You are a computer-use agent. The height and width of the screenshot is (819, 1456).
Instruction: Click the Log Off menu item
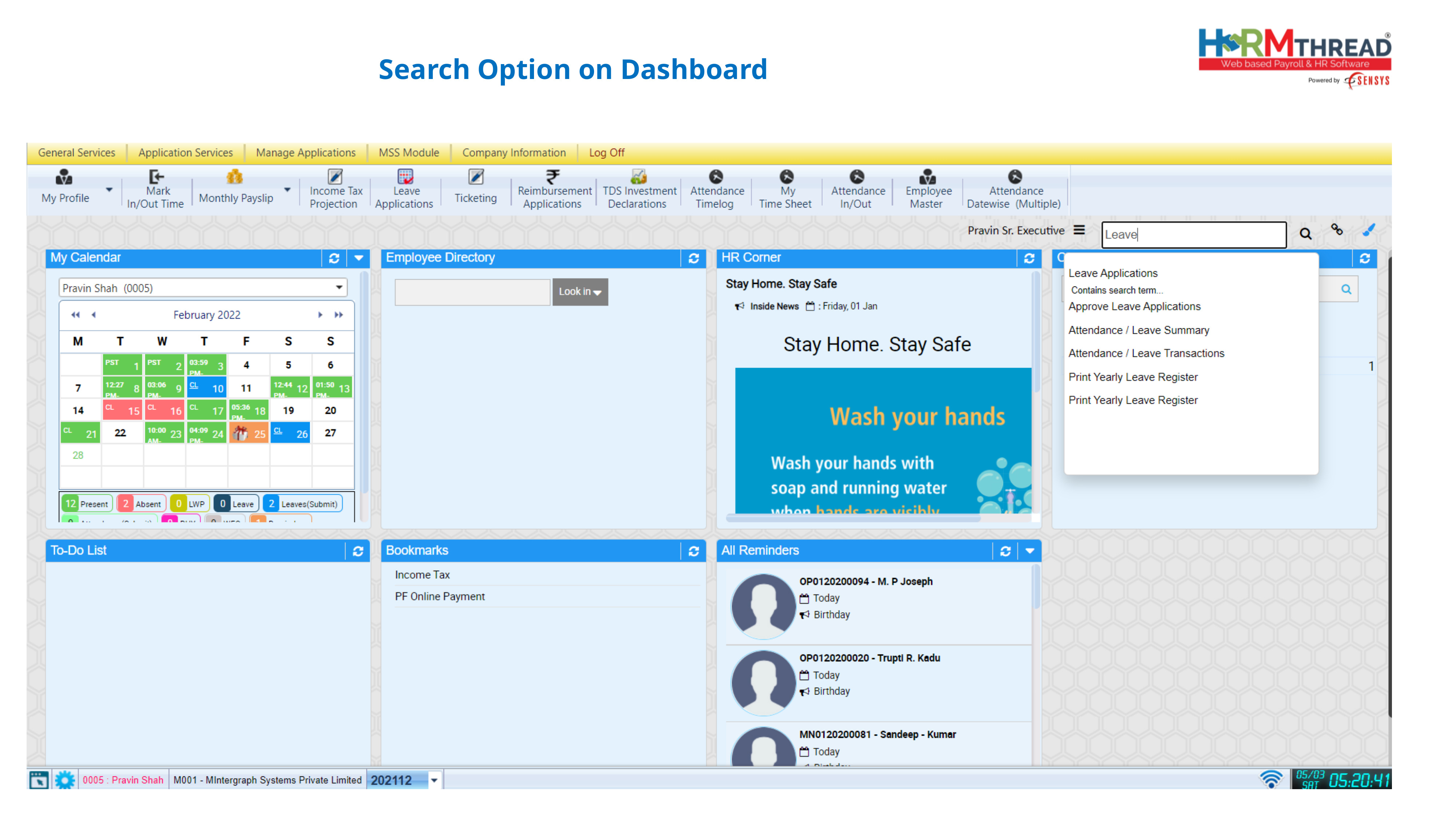pos(606,153)
